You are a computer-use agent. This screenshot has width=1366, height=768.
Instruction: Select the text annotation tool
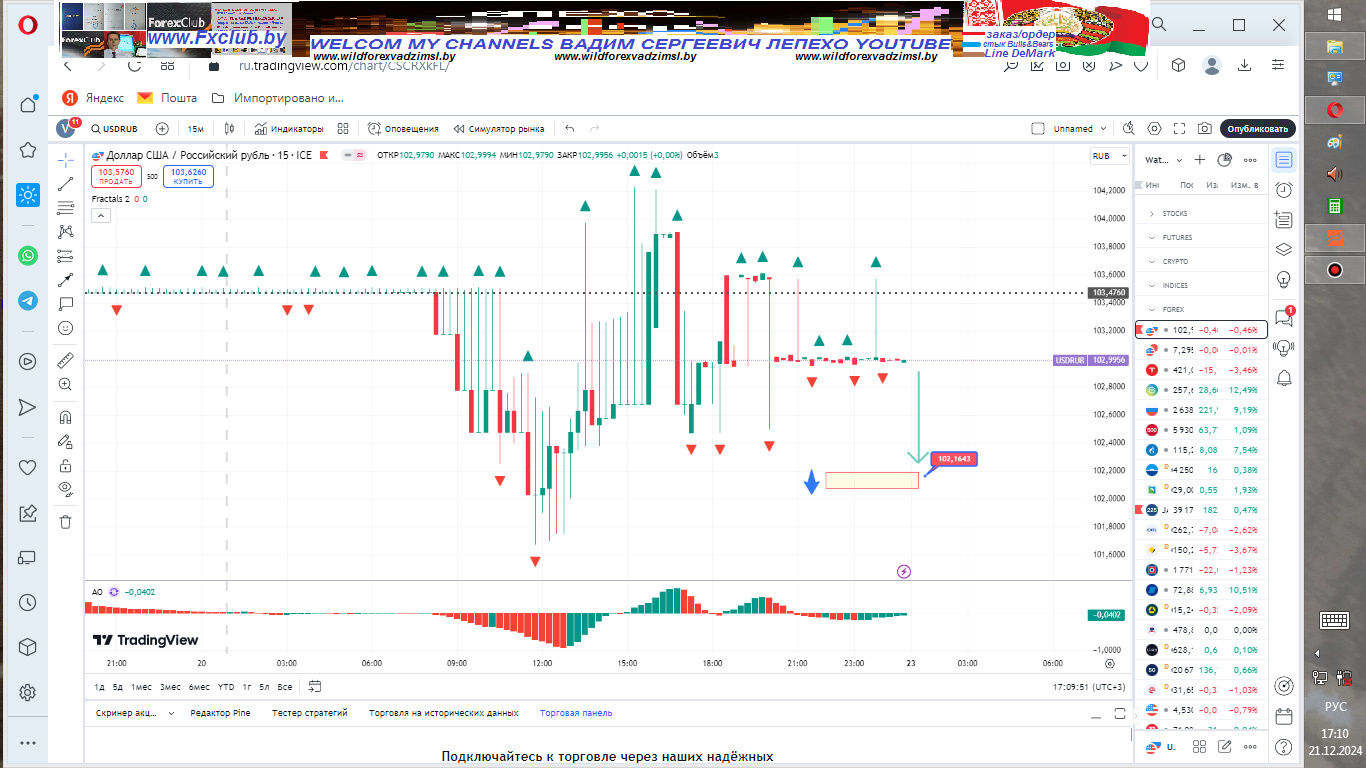click(66, 303)
